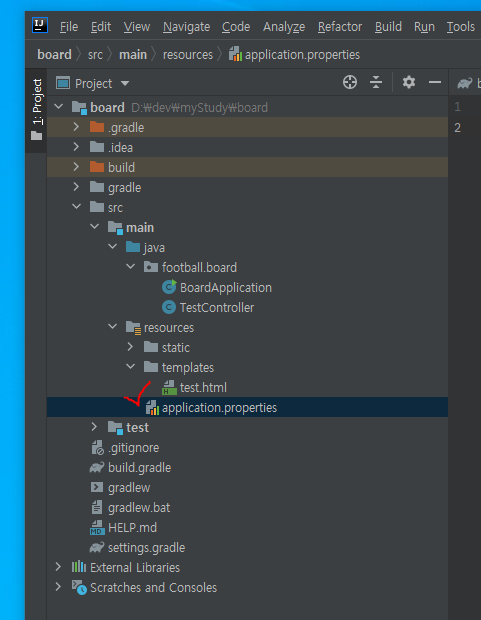Collapse the resources folder
Screen dimensions: 481x620
click(x=112, y=327)
